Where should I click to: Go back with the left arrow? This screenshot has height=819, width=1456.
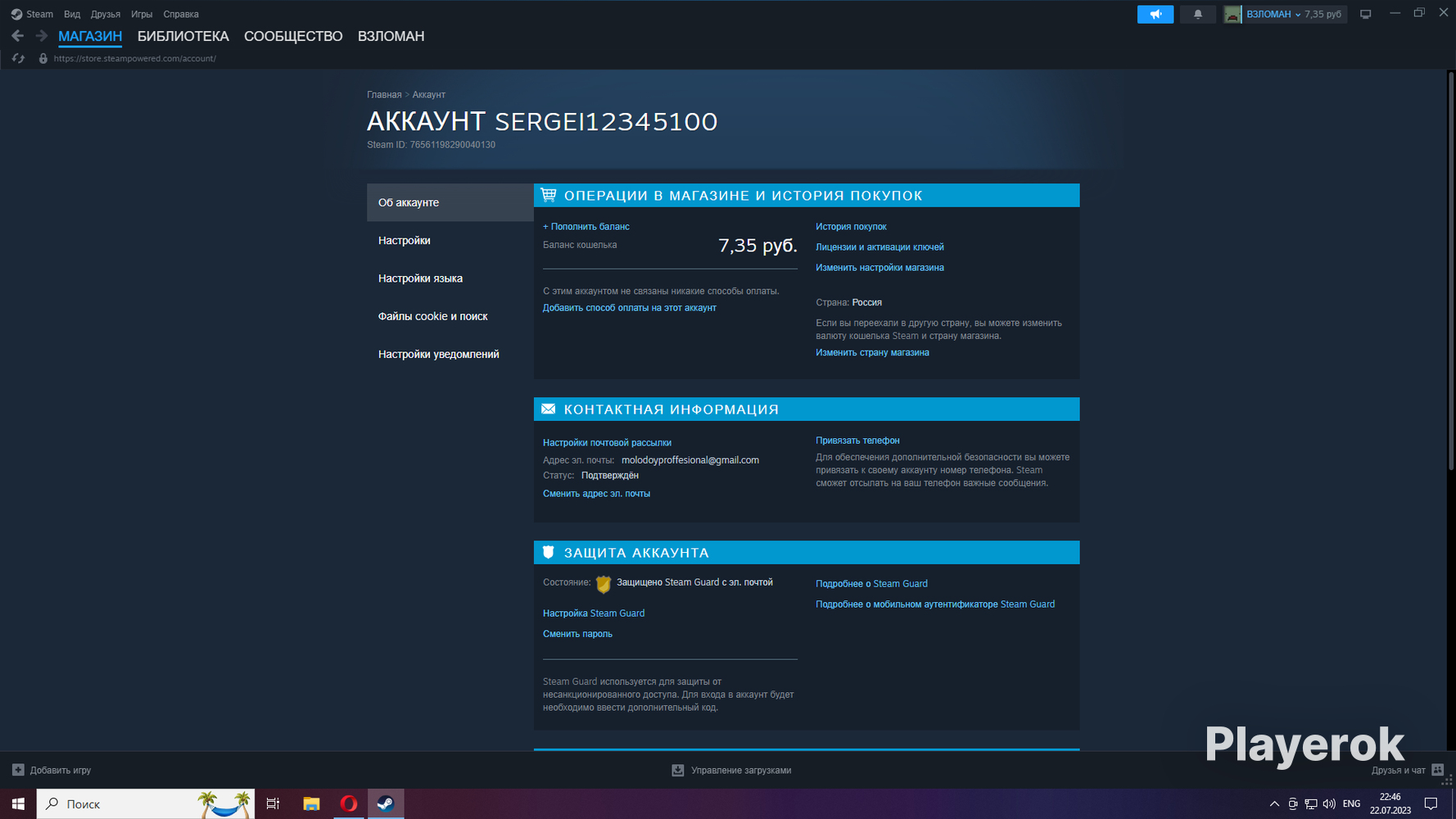point(17,36)
